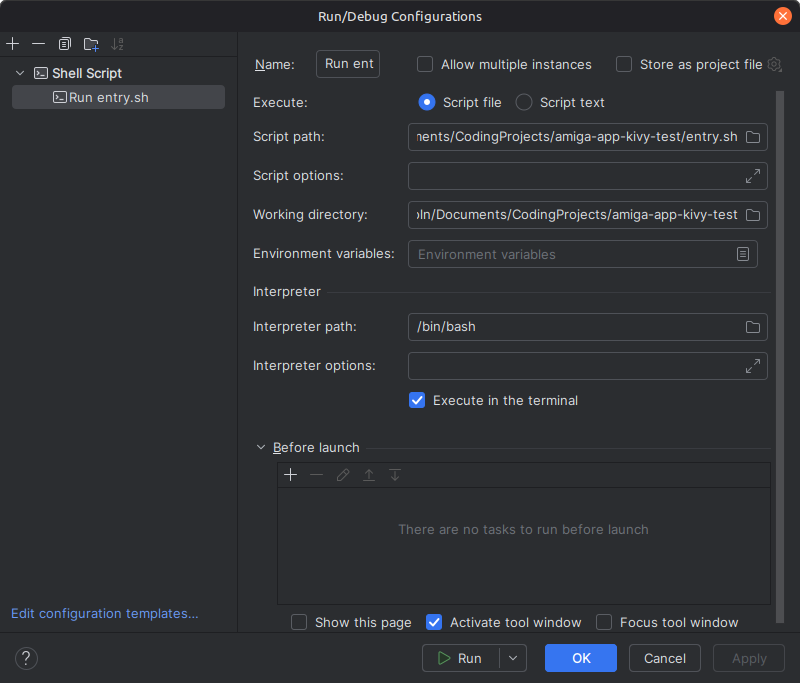
Task: Browse for Working directory folder icon
Action: pos(753,215)
